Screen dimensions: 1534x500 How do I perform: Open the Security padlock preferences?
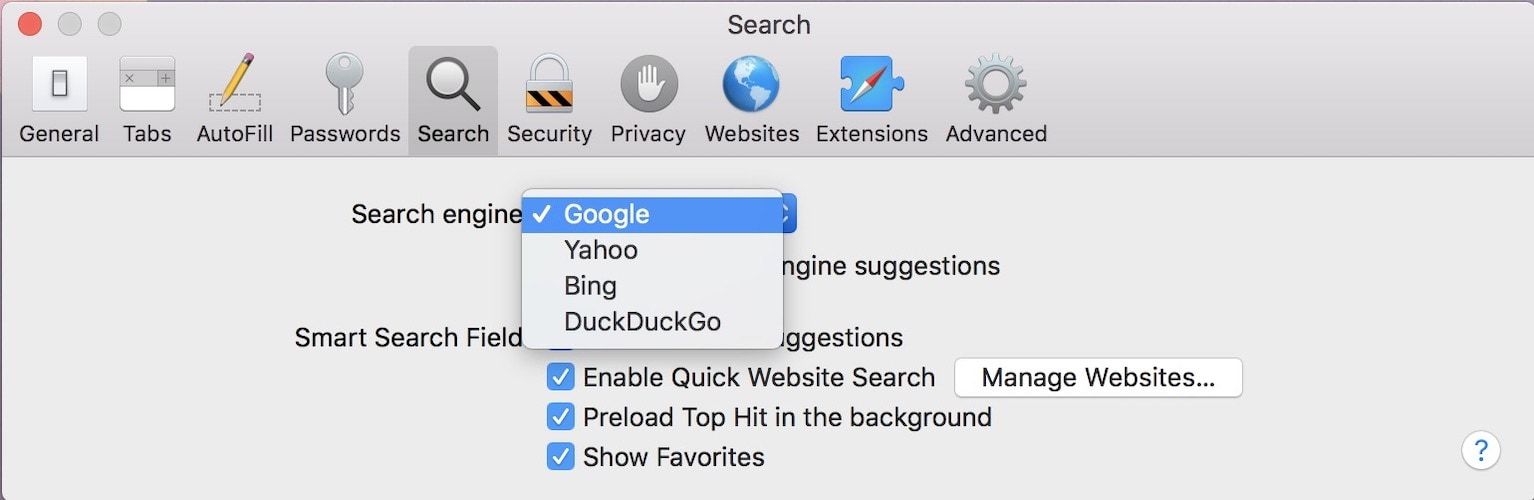tap(549, 101)
